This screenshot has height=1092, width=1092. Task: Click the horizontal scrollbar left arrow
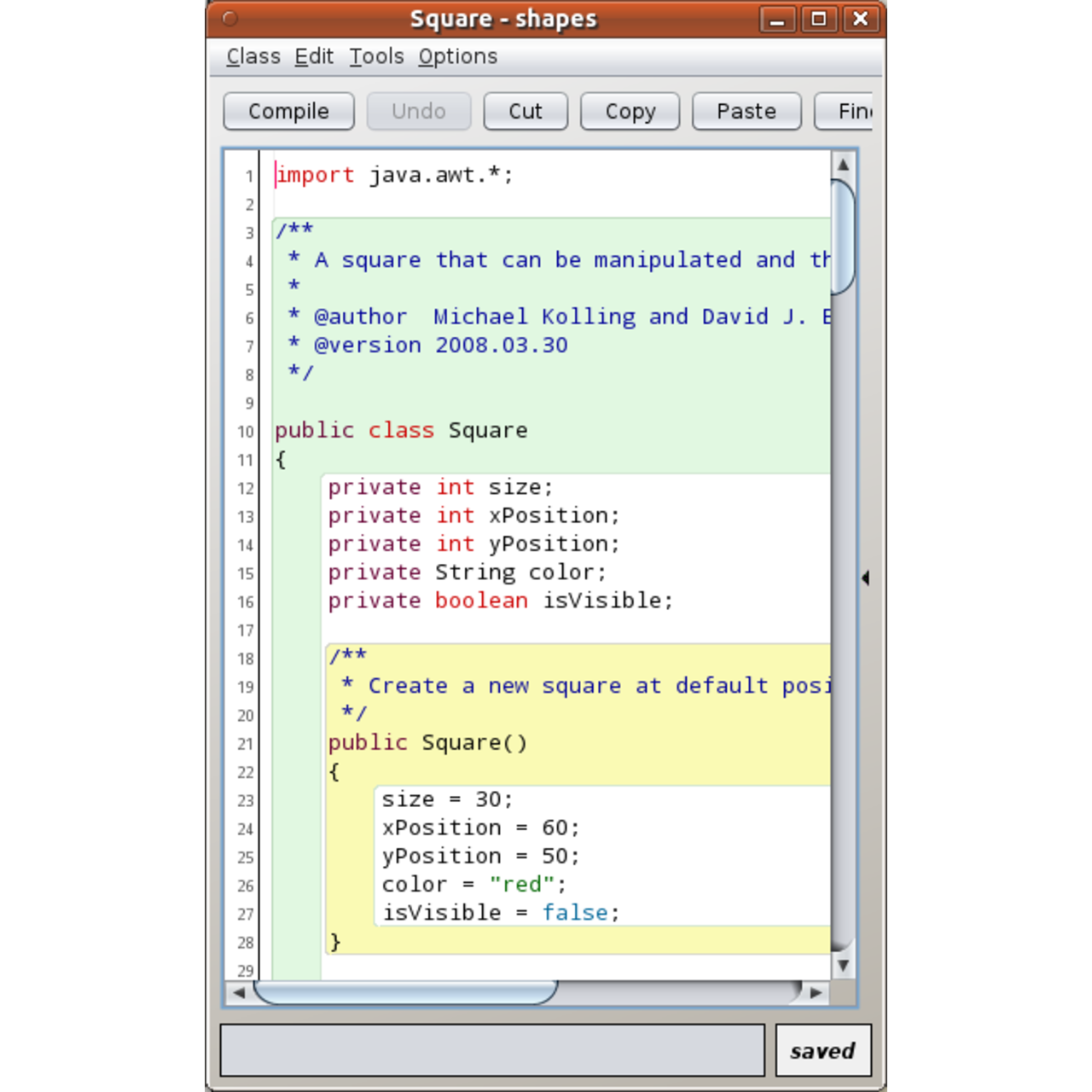239,992
